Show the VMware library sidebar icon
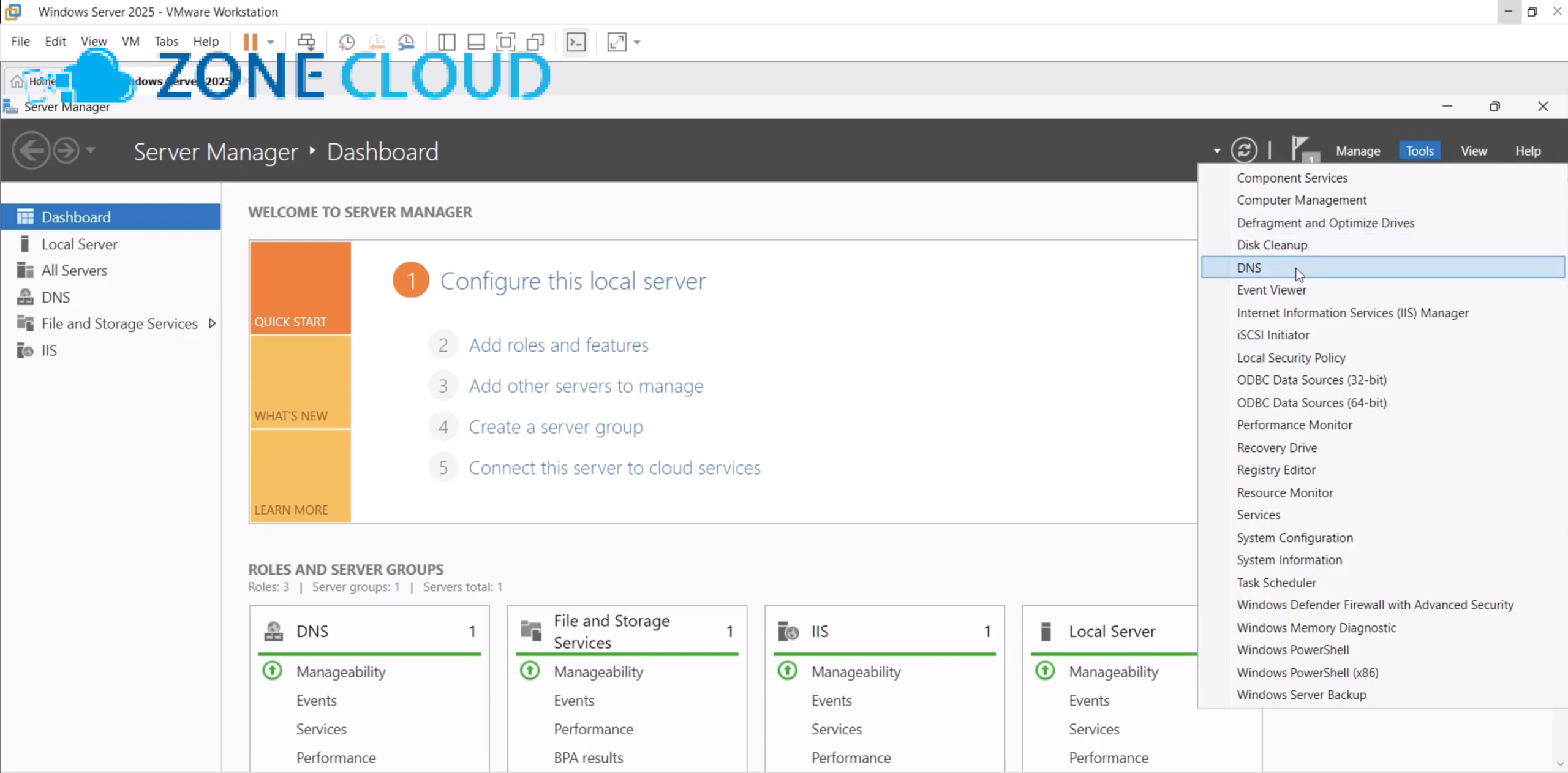Image resolution: width=1568 pixels, height=773 pixels. pos(447,42)
